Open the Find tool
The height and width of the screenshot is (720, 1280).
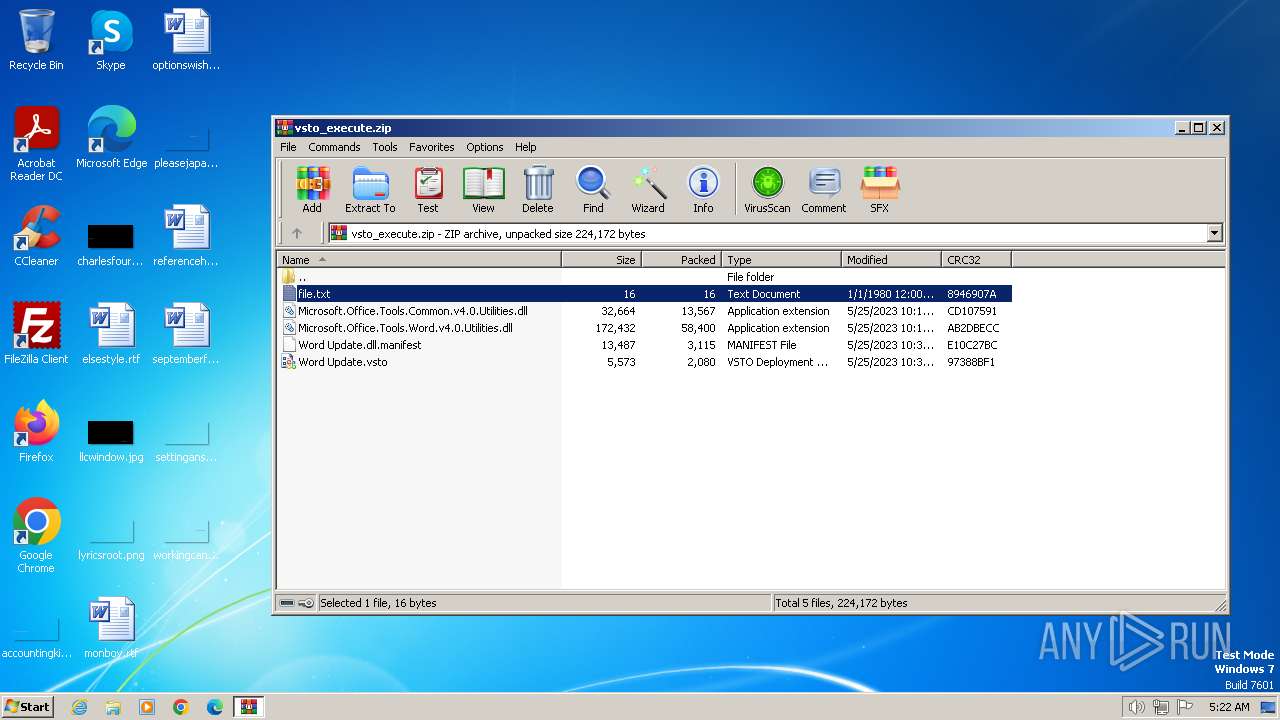593,190
